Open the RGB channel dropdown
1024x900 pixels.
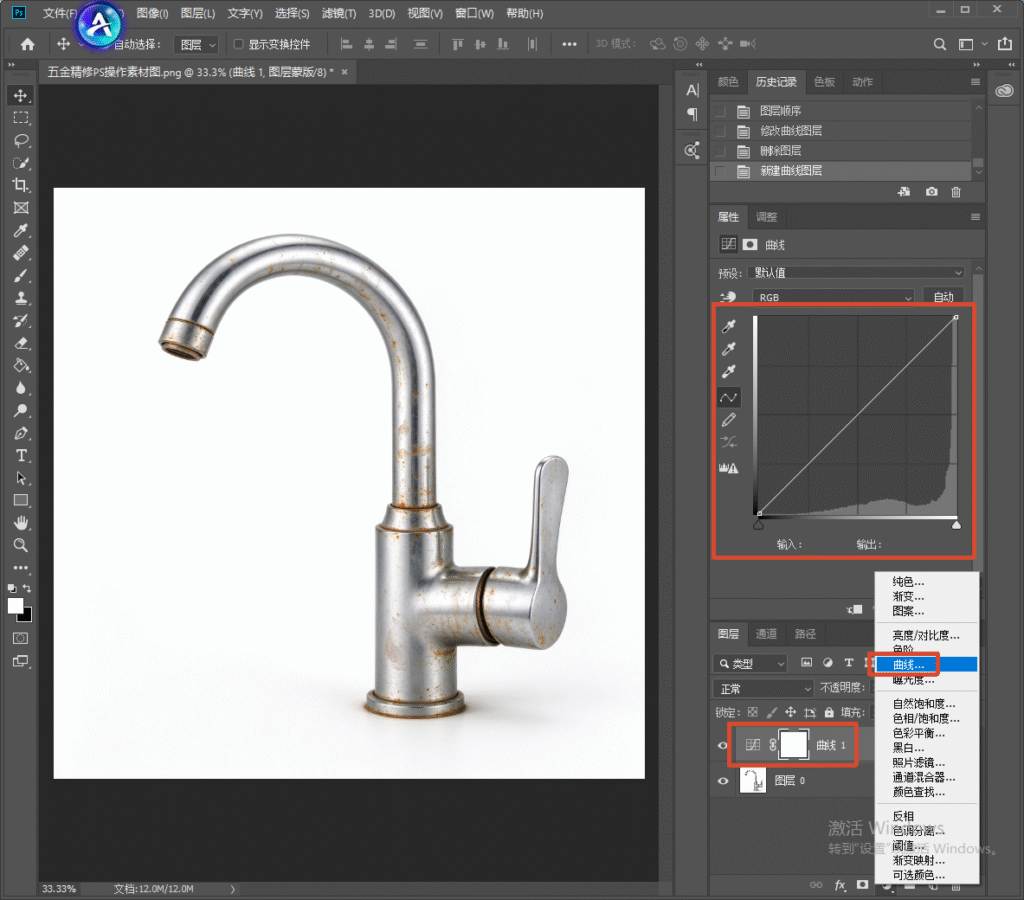pos(833,297)
